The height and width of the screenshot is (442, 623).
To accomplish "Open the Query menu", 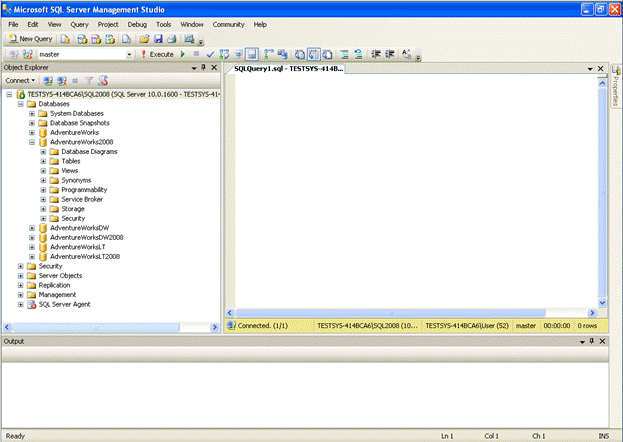I will point(79,24).
